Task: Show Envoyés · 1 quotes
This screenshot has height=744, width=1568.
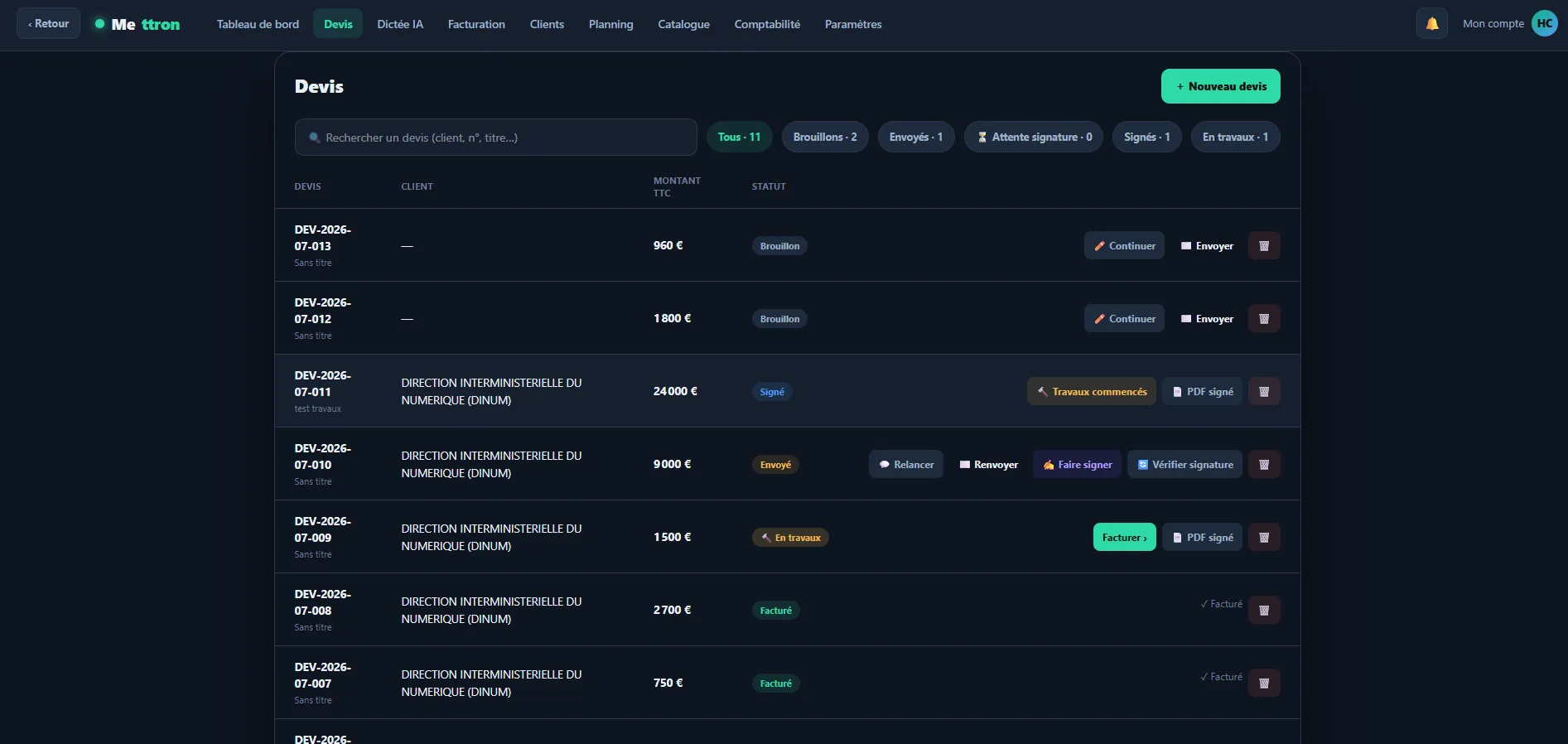Action: coord(916,137)
